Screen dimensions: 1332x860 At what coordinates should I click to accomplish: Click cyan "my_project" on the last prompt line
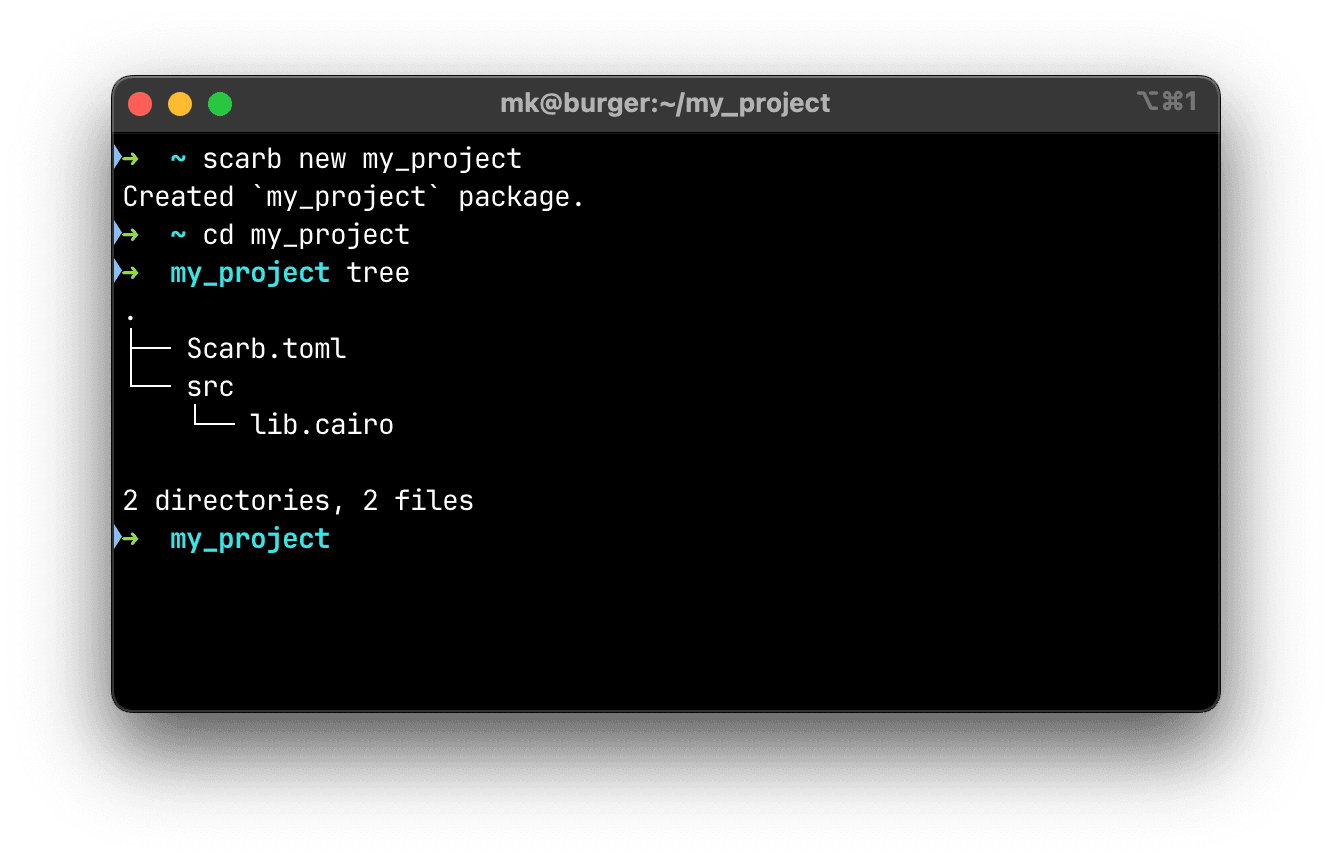[x=250, y=539]
